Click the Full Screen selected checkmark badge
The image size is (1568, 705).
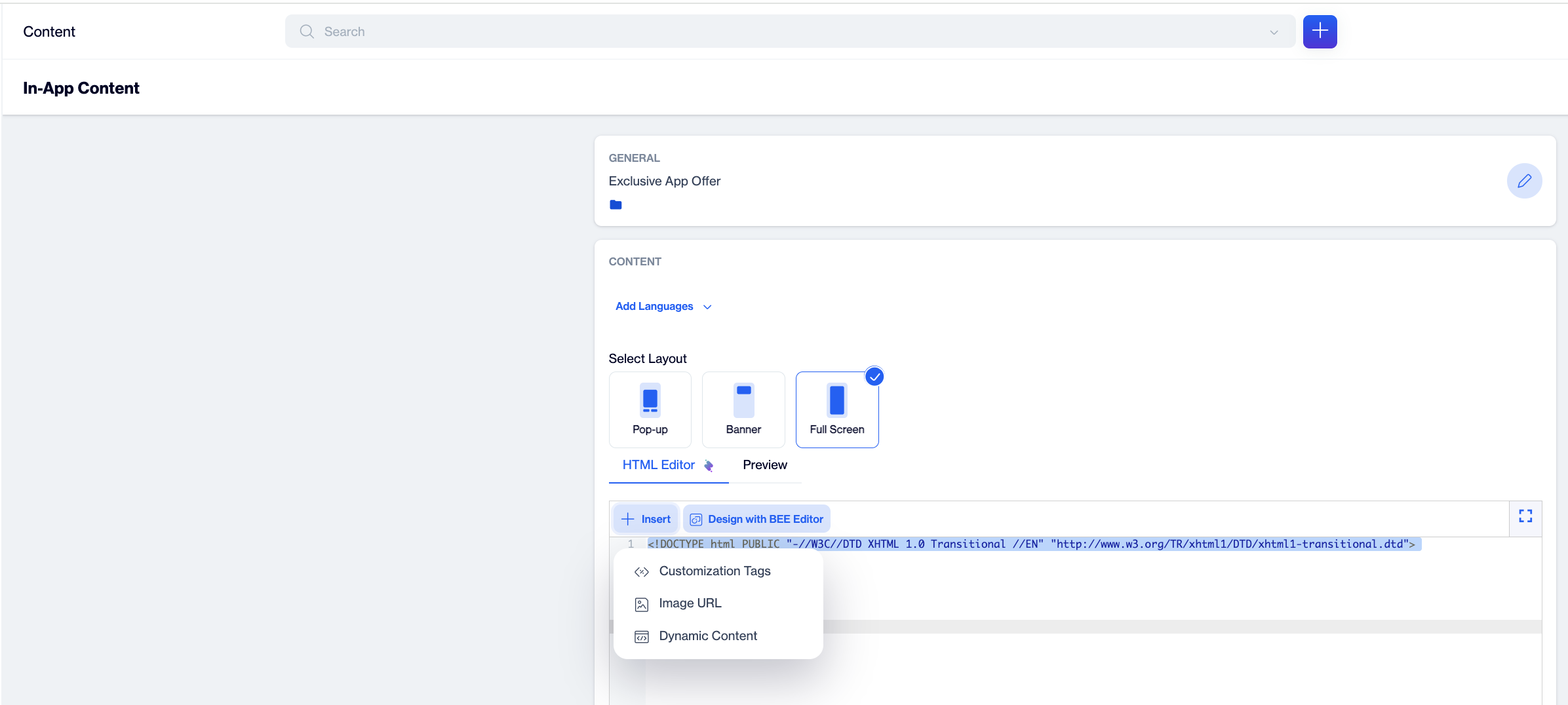874,377
